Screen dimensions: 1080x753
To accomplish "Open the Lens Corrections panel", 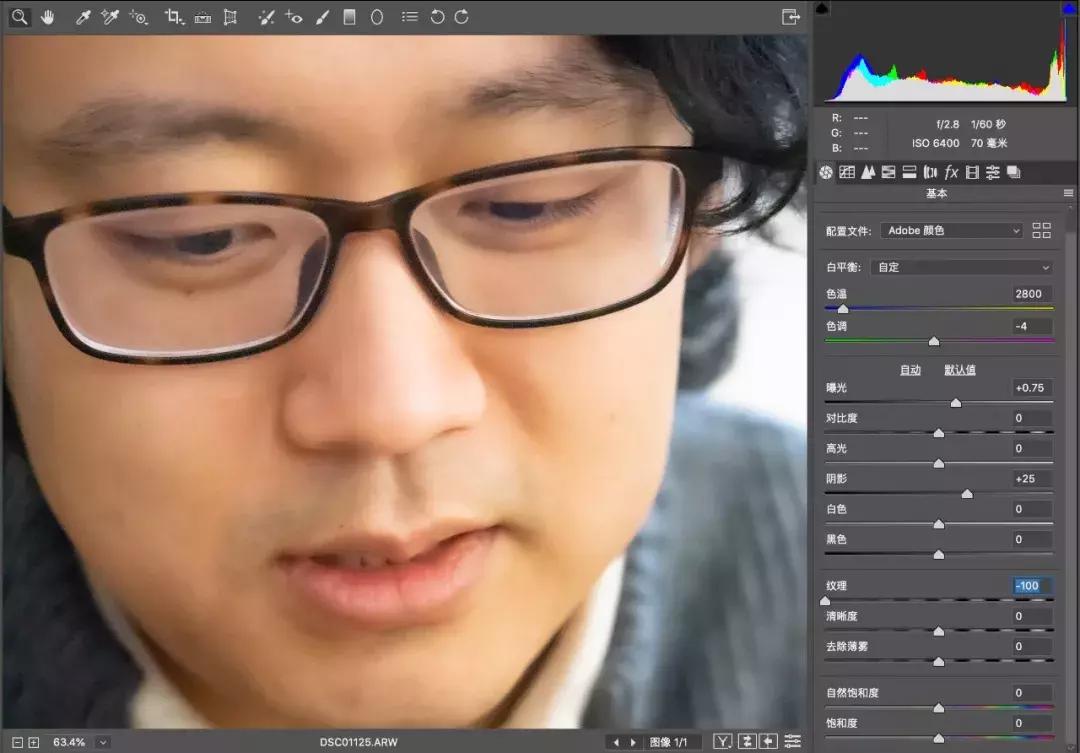I will pyautogui.click(x=930, y=172).
